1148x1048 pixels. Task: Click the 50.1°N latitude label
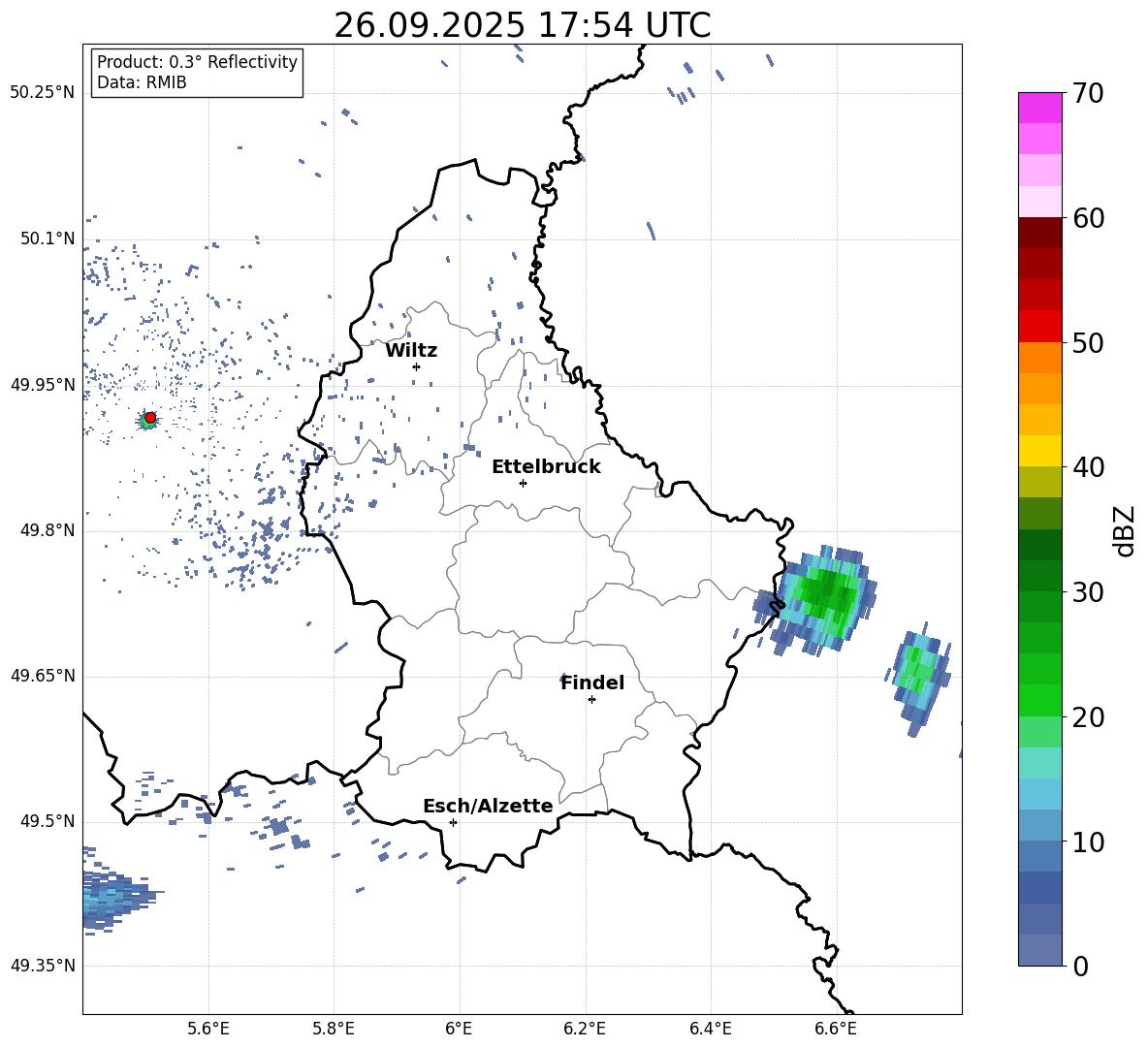point(47,238)
